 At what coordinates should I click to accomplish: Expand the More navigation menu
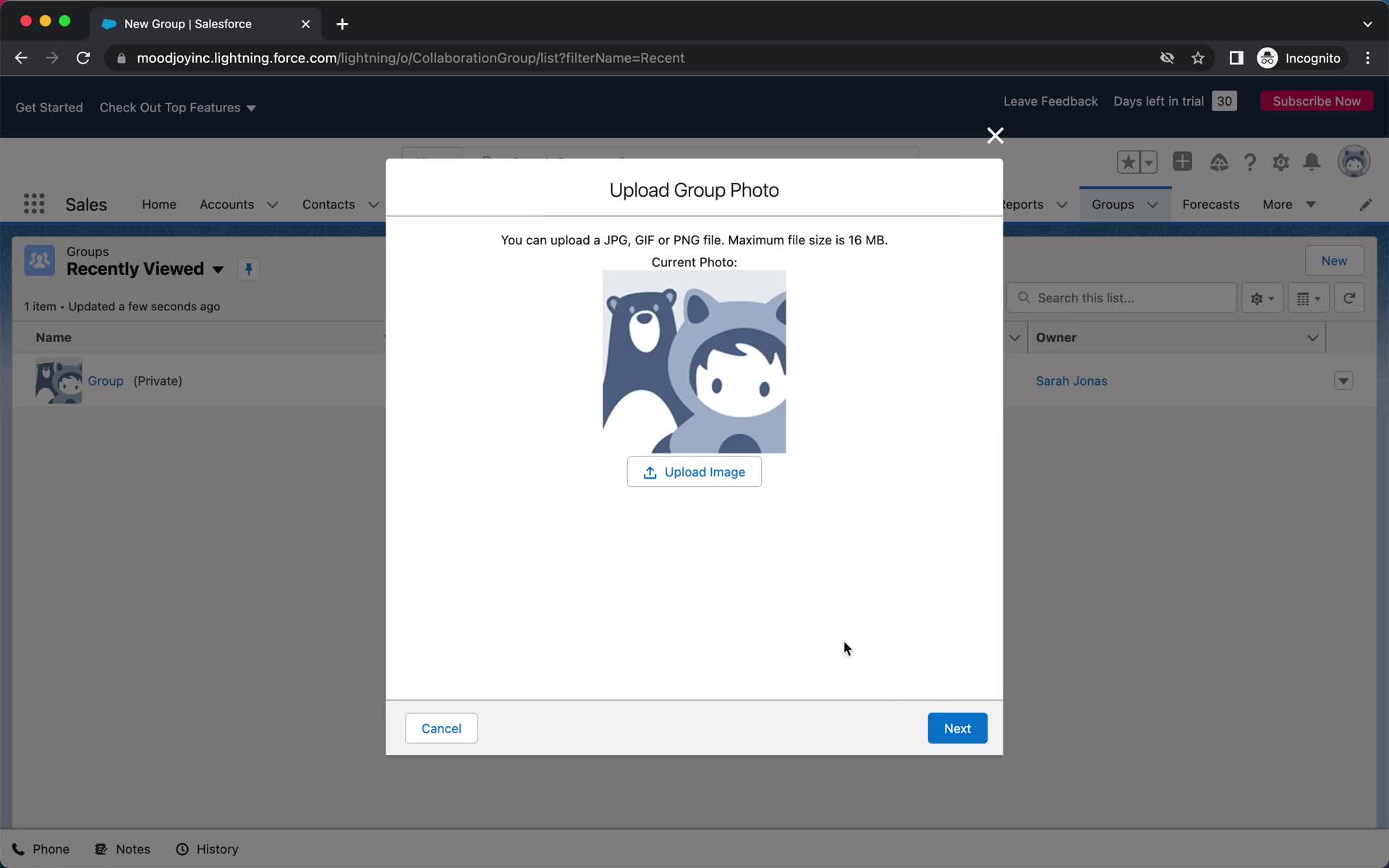click(x=1288, y=205)
